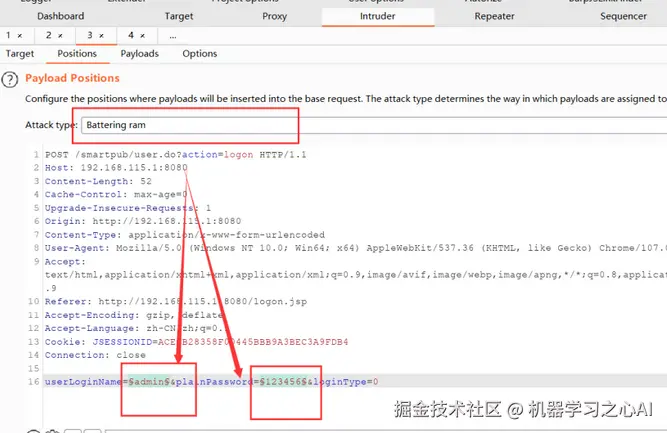Close Intruder tab 1 with its x
The image size is (667, 433).
coord(20,36)
